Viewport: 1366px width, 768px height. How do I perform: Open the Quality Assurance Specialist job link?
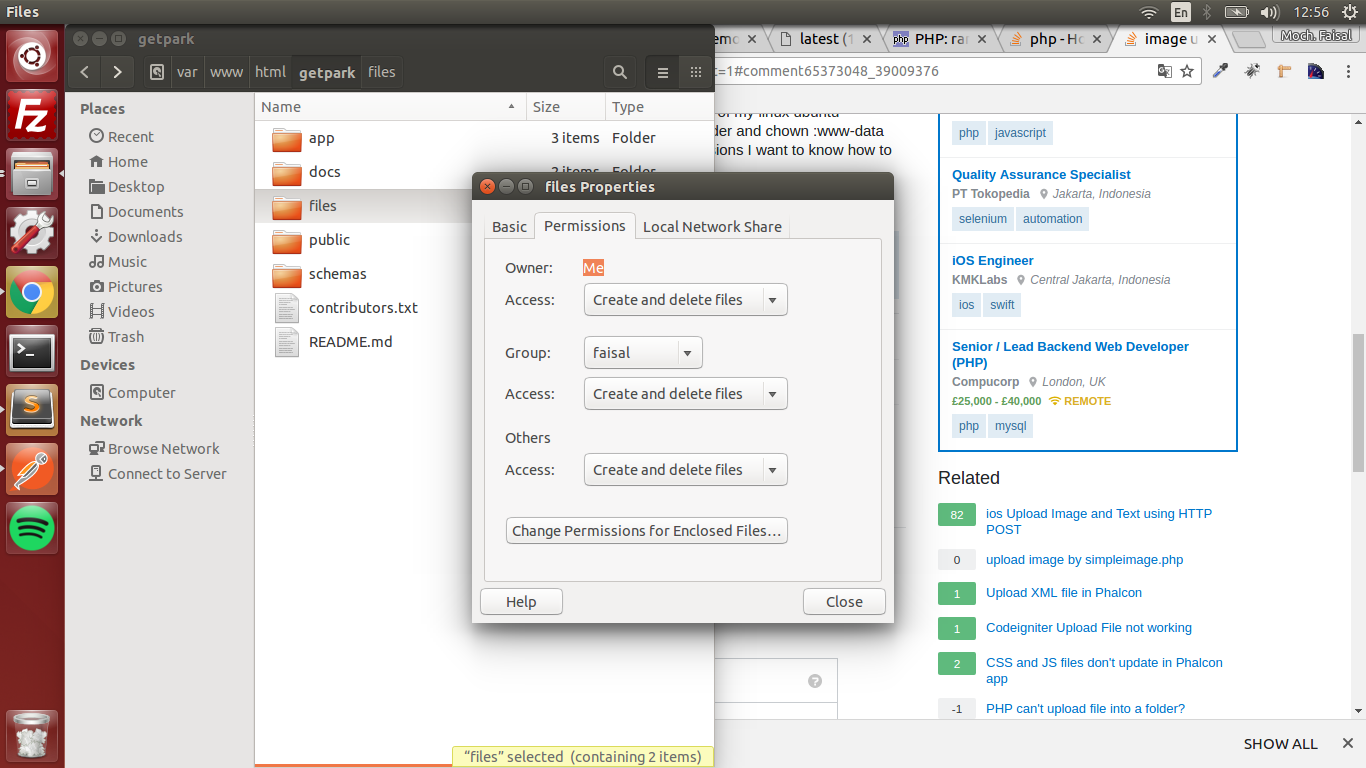click(1041, 175)
